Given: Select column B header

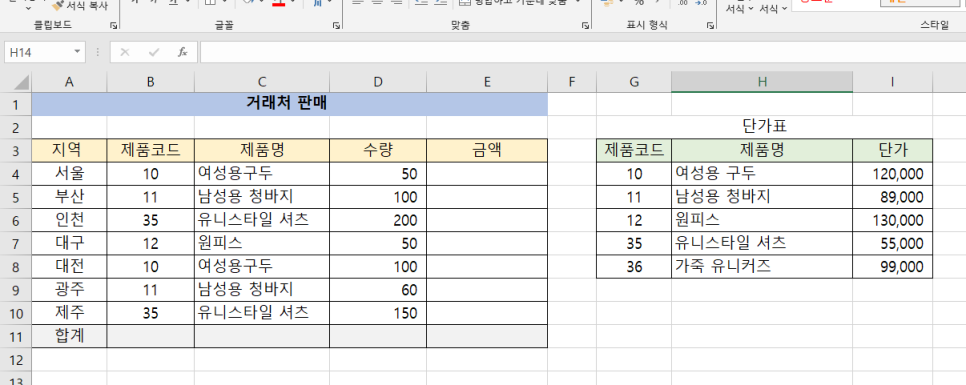Looking at the screenshot, I should [150, 82].
